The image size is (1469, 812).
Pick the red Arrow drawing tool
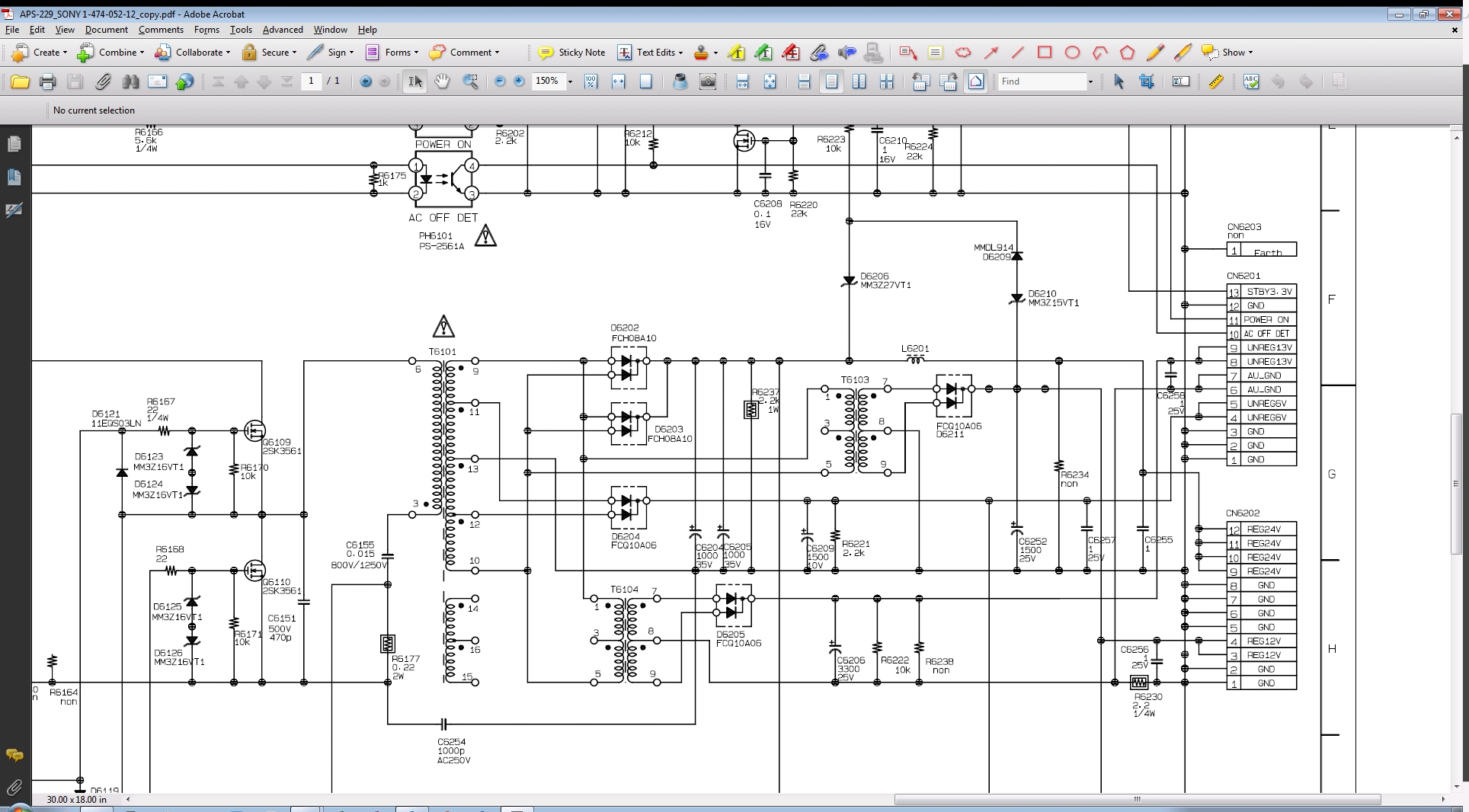(991, 53)
